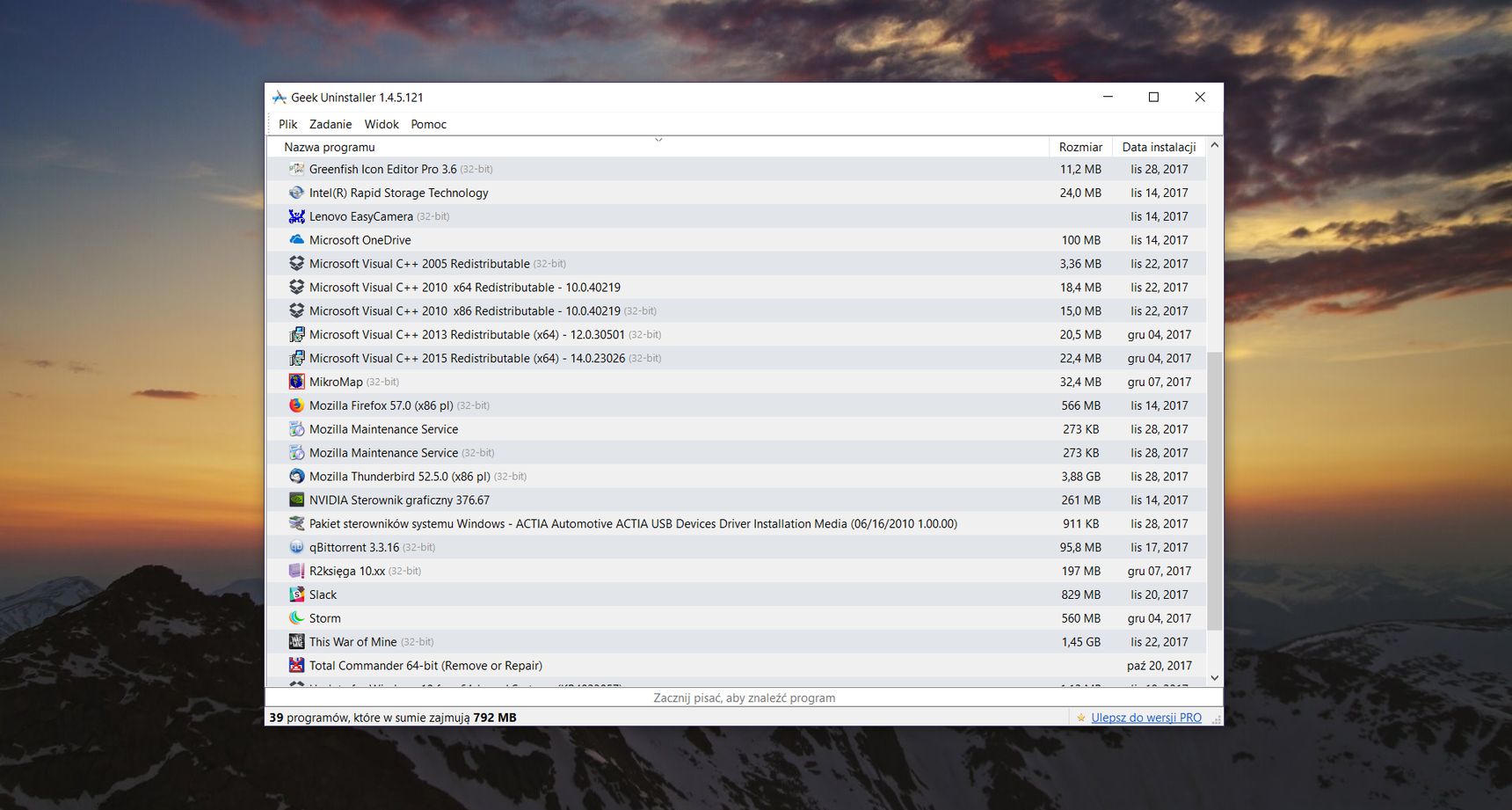Select R2księga 197 MB size value
This screenshot has height=810, width=1512.
(1080, 571)
